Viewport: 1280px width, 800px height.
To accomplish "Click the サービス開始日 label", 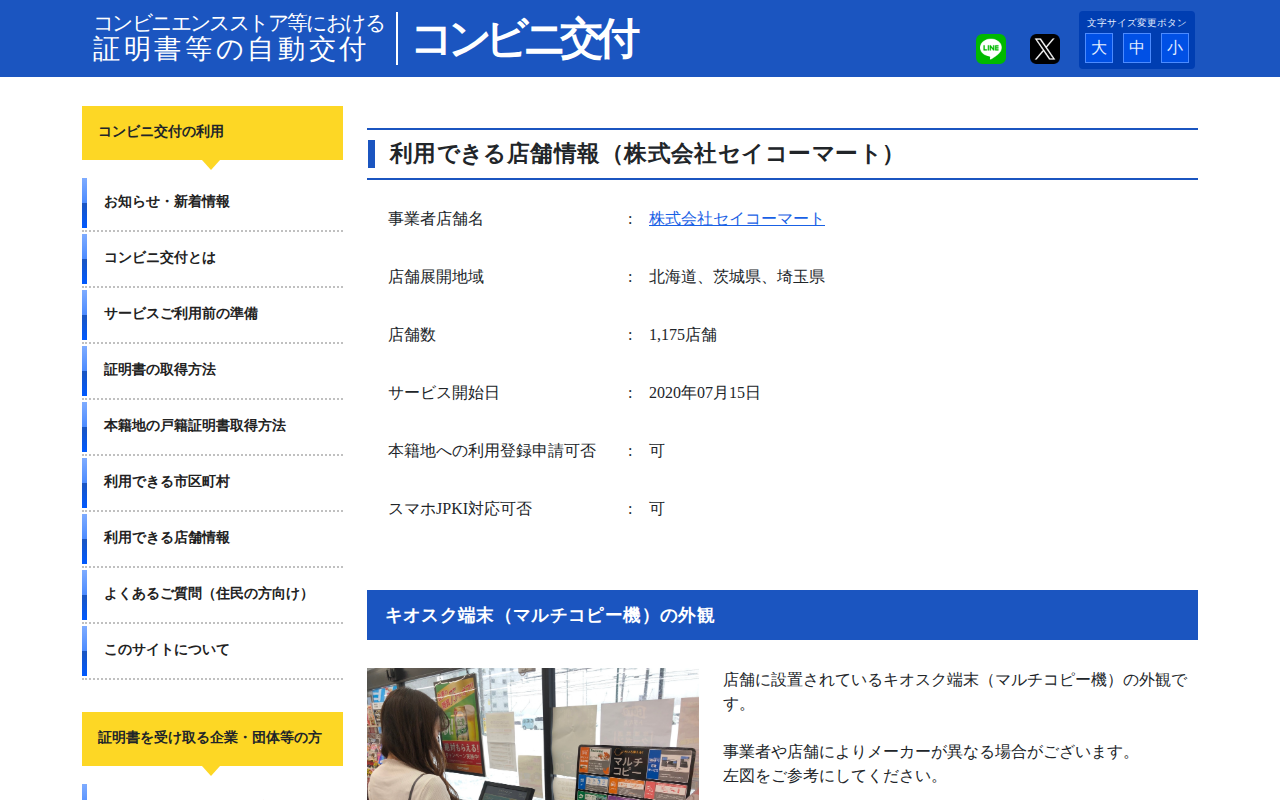I will 444,393.
